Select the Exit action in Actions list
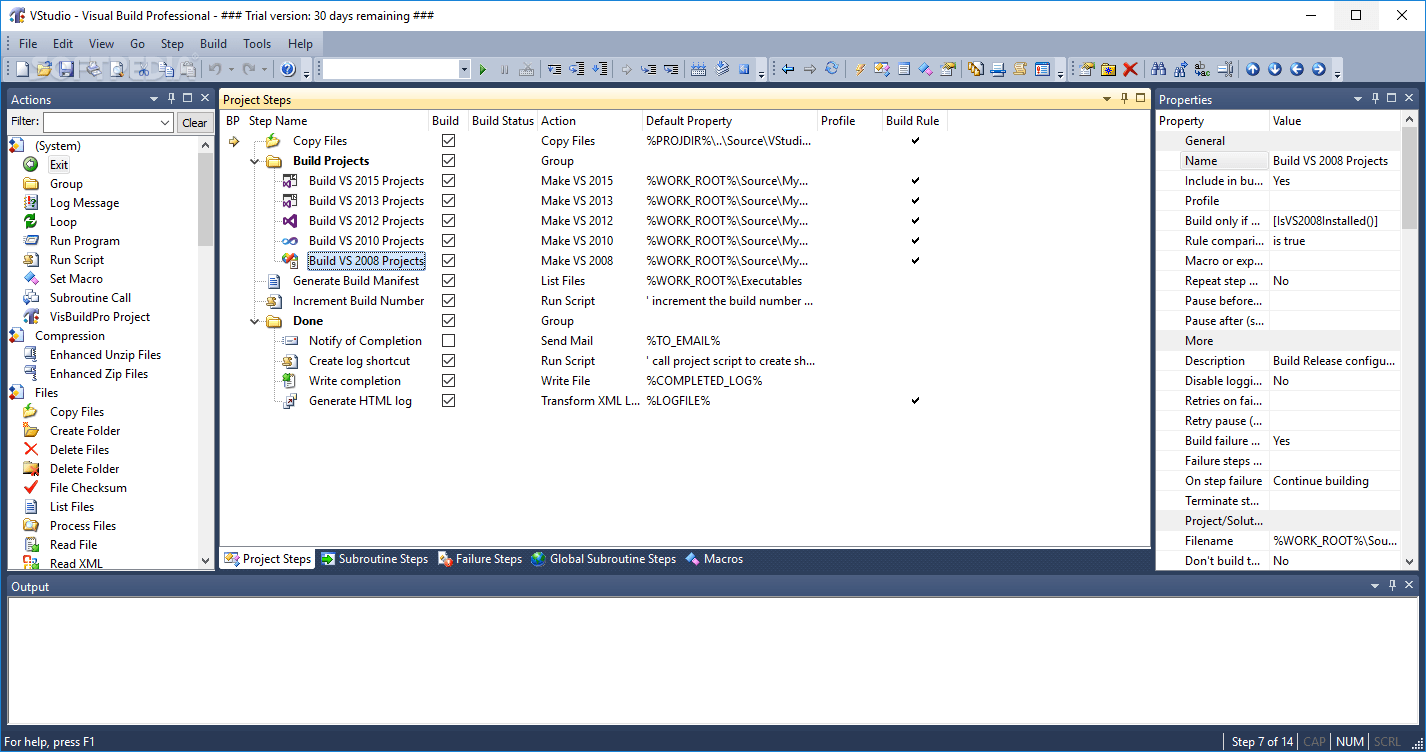Screen dimensions: 1426x752 pos(59,165)
